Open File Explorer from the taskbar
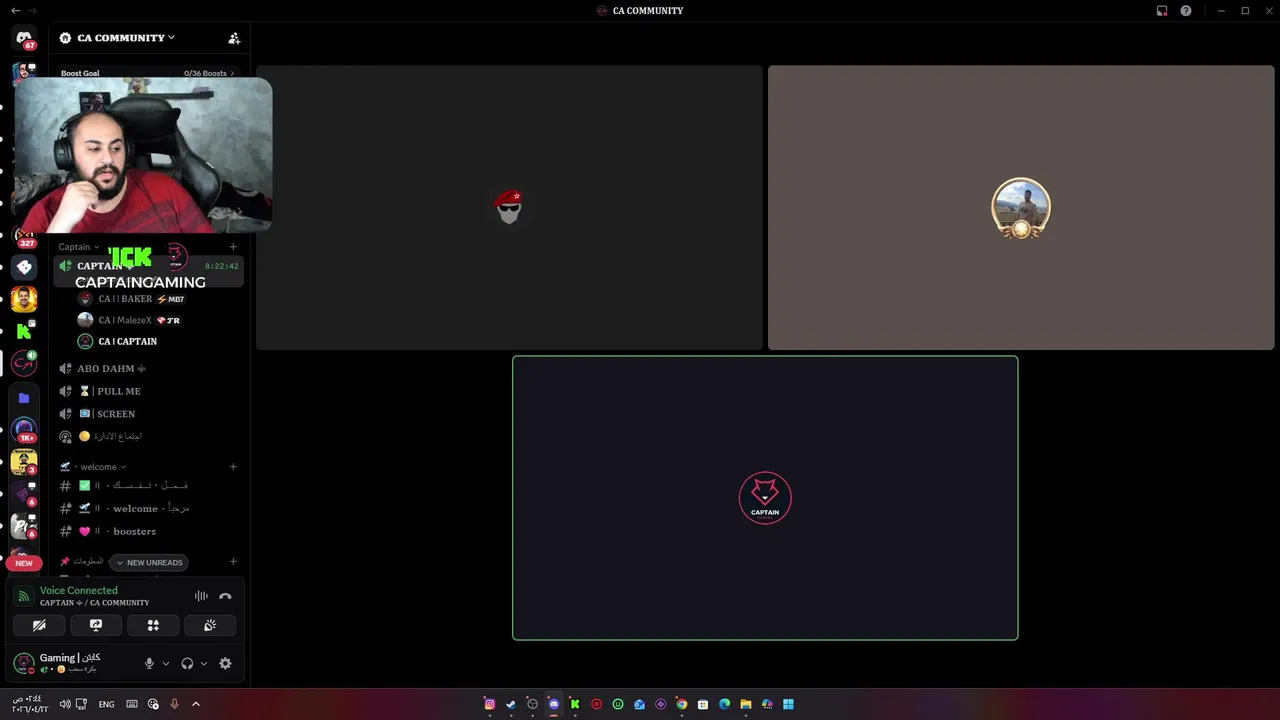The image size is (1280, 720). 746,704
